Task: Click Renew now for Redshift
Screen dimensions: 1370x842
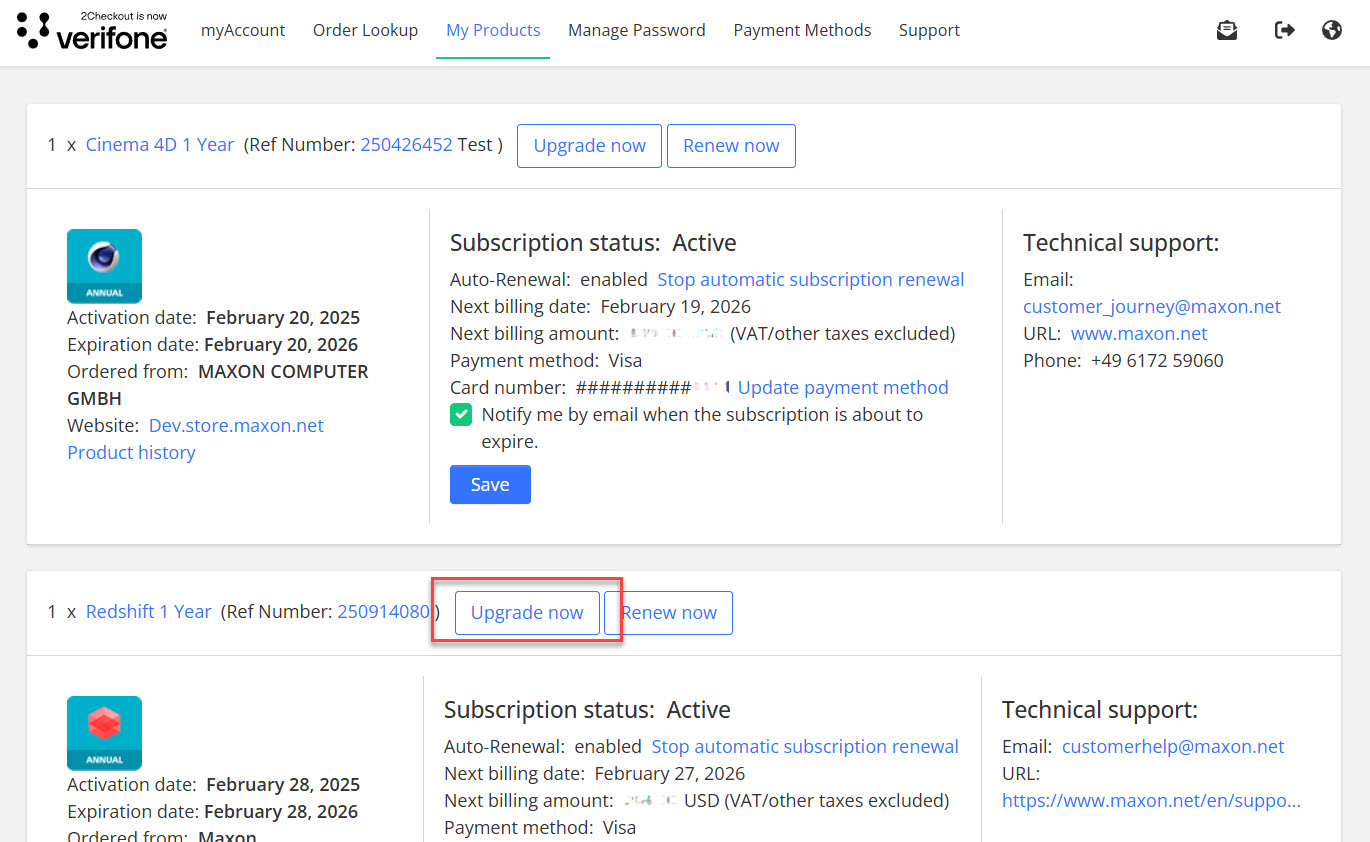Action: [x=669, y=613]
